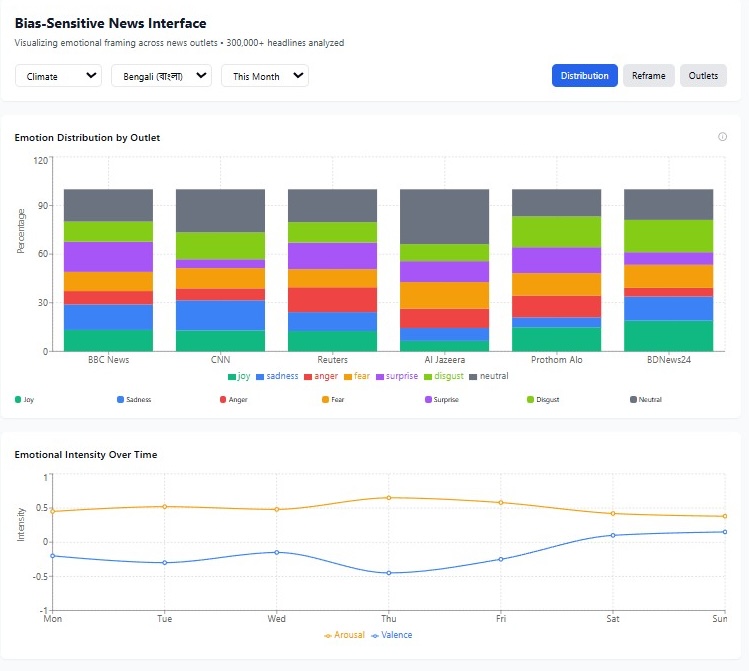Click the orange Fear dot in the lower legend

[x=325, y=399]
